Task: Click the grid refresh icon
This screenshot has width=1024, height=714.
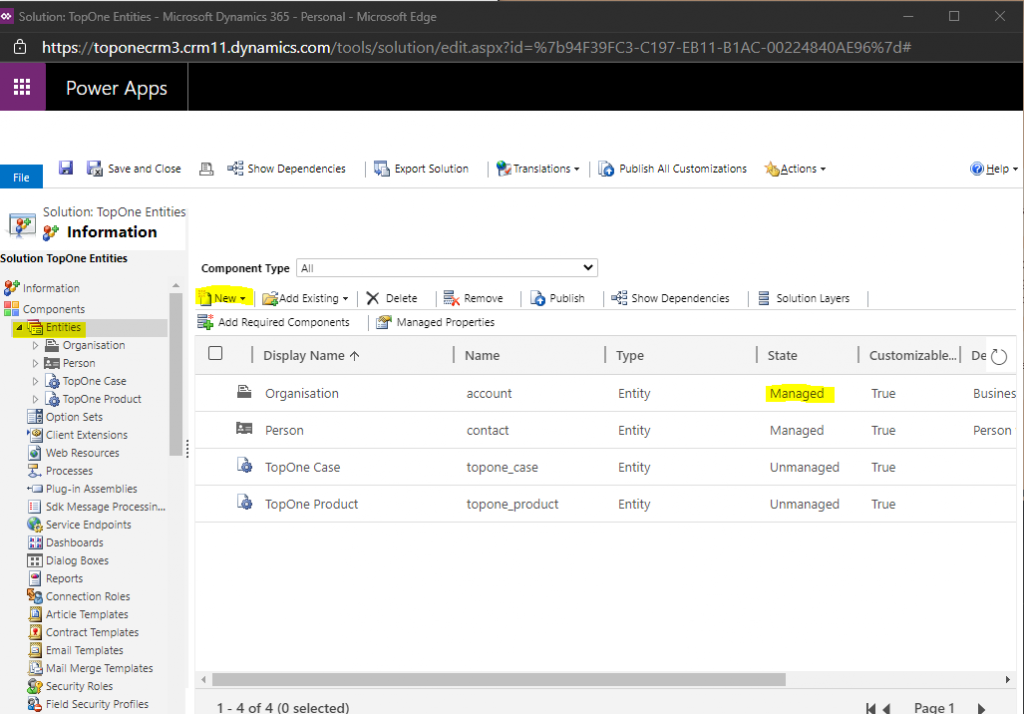Action: (997, 356)
